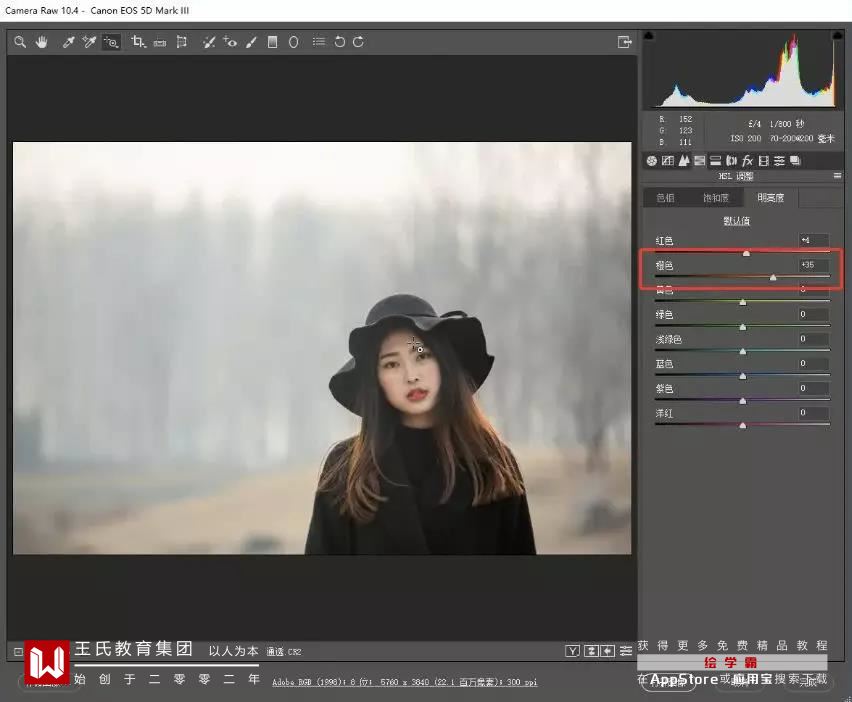
Task: Click the 橙色 value field showing +35
Action: (x=814, y=265)
